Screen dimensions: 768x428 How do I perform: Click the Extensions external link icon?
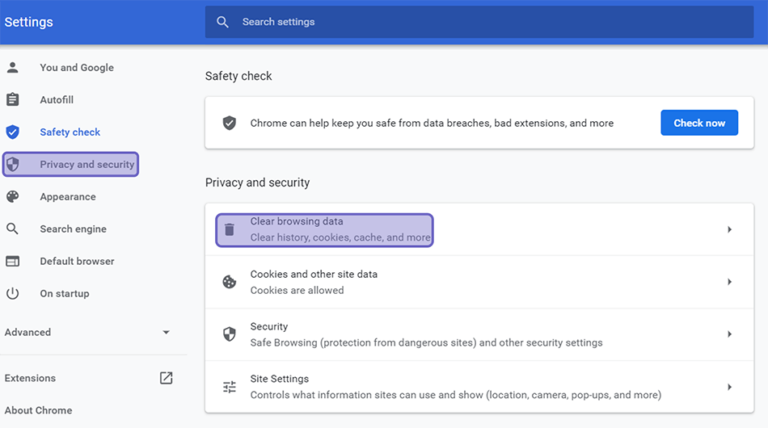[x=166, y=378]
